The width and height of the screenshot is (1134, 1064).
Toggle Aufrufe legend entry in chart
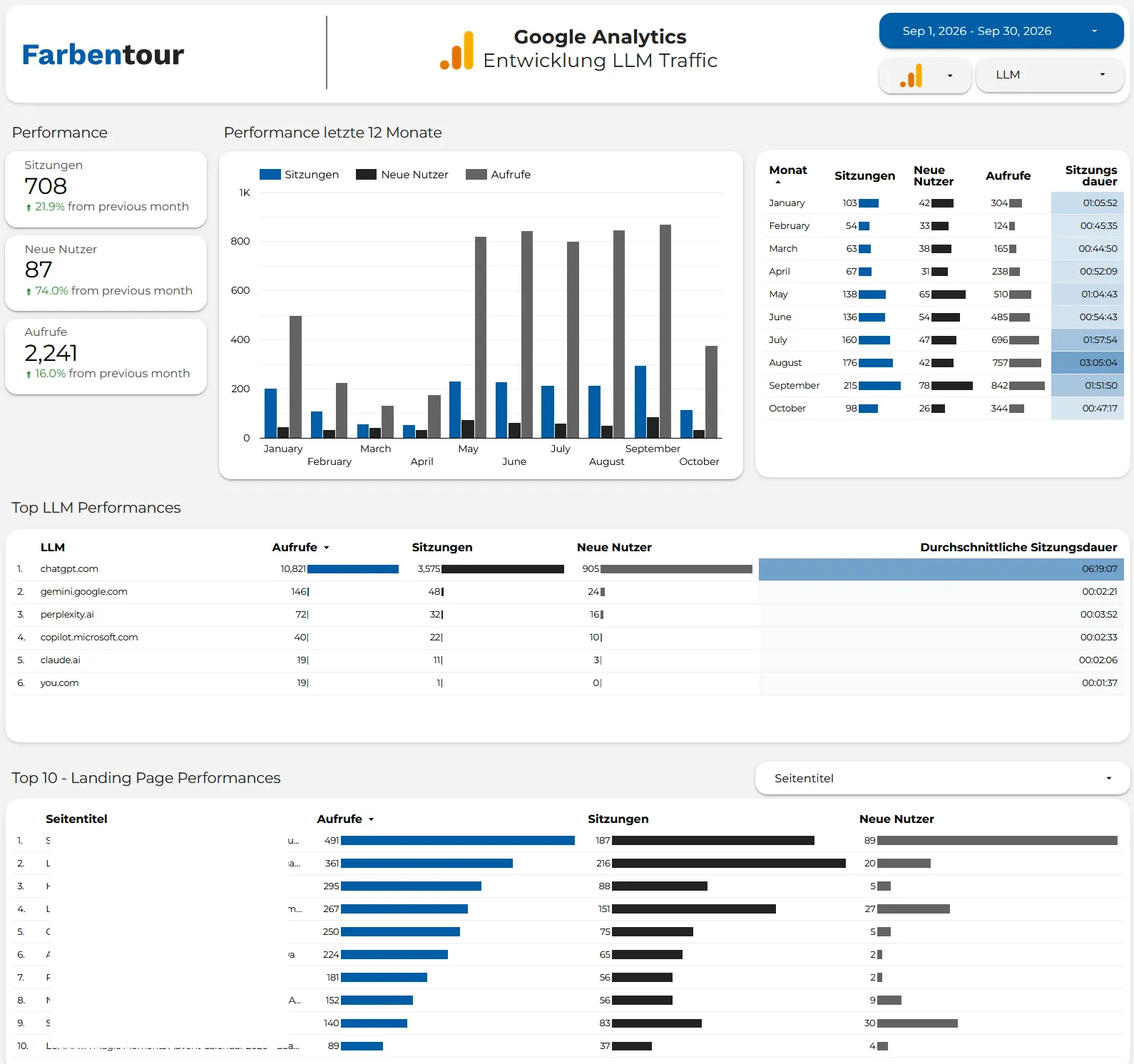point(498,175)
